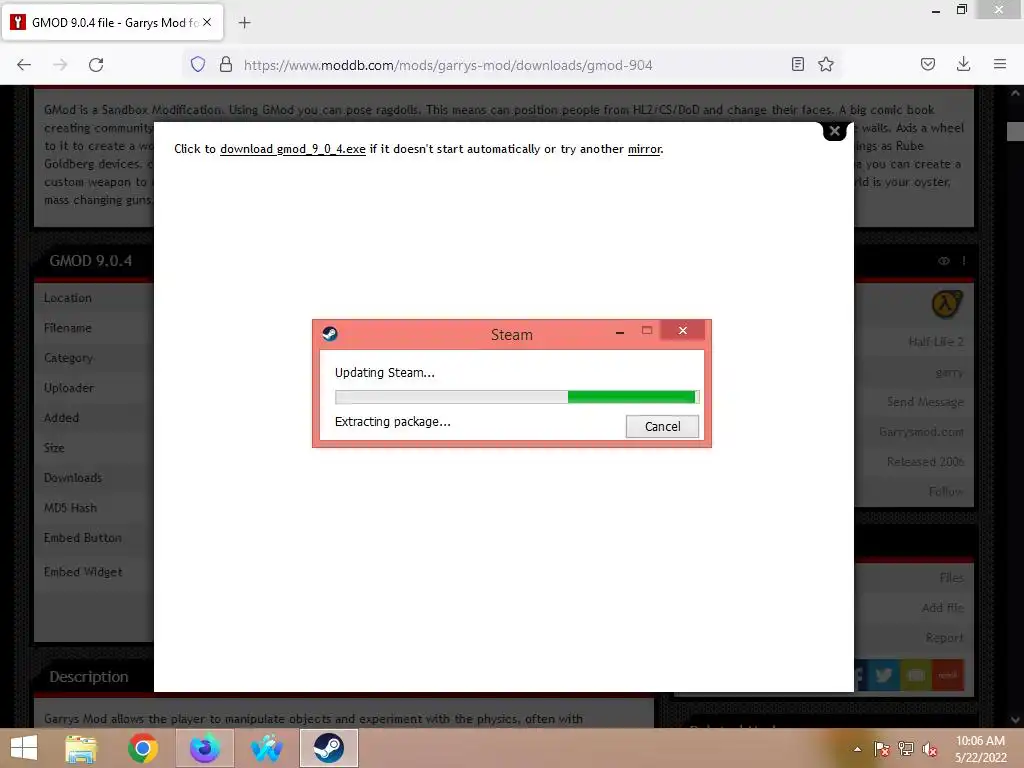The image size is (1024, 768).
Task: Click the MD5 Hash row label
Action: 70,507
